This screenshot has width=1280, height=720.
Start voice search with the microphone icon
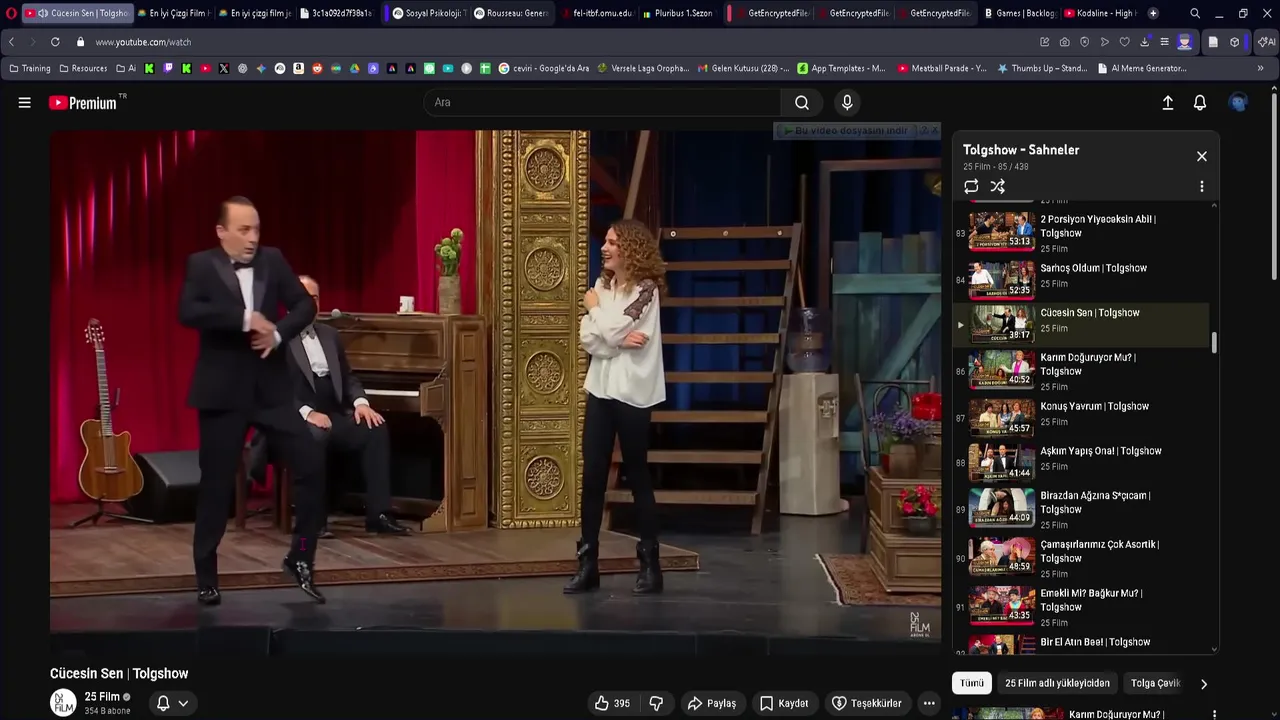847,102
